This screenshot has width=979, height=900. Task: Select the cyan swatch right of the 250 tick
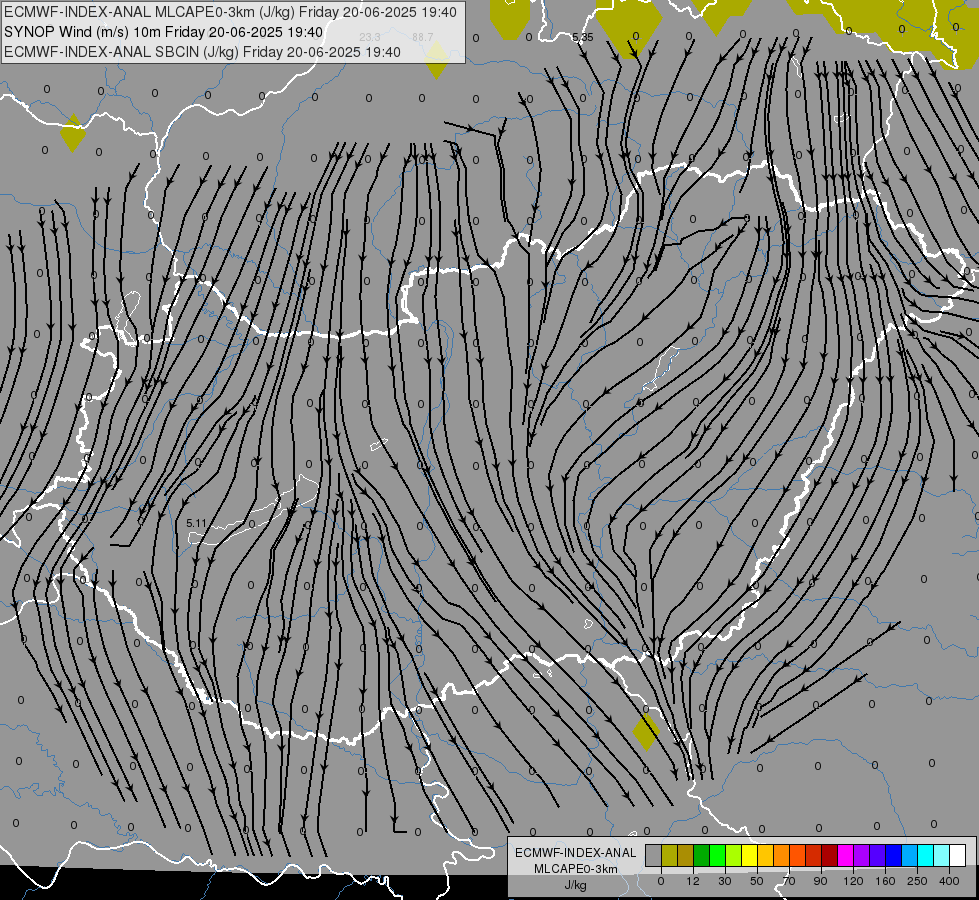(x=925, y=855)
